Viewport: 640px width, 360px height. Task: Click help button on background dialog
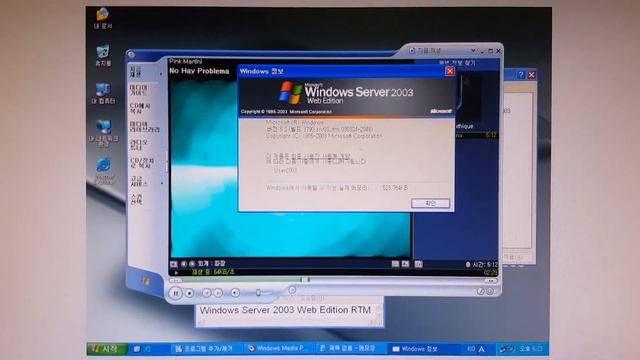(520, 75)
